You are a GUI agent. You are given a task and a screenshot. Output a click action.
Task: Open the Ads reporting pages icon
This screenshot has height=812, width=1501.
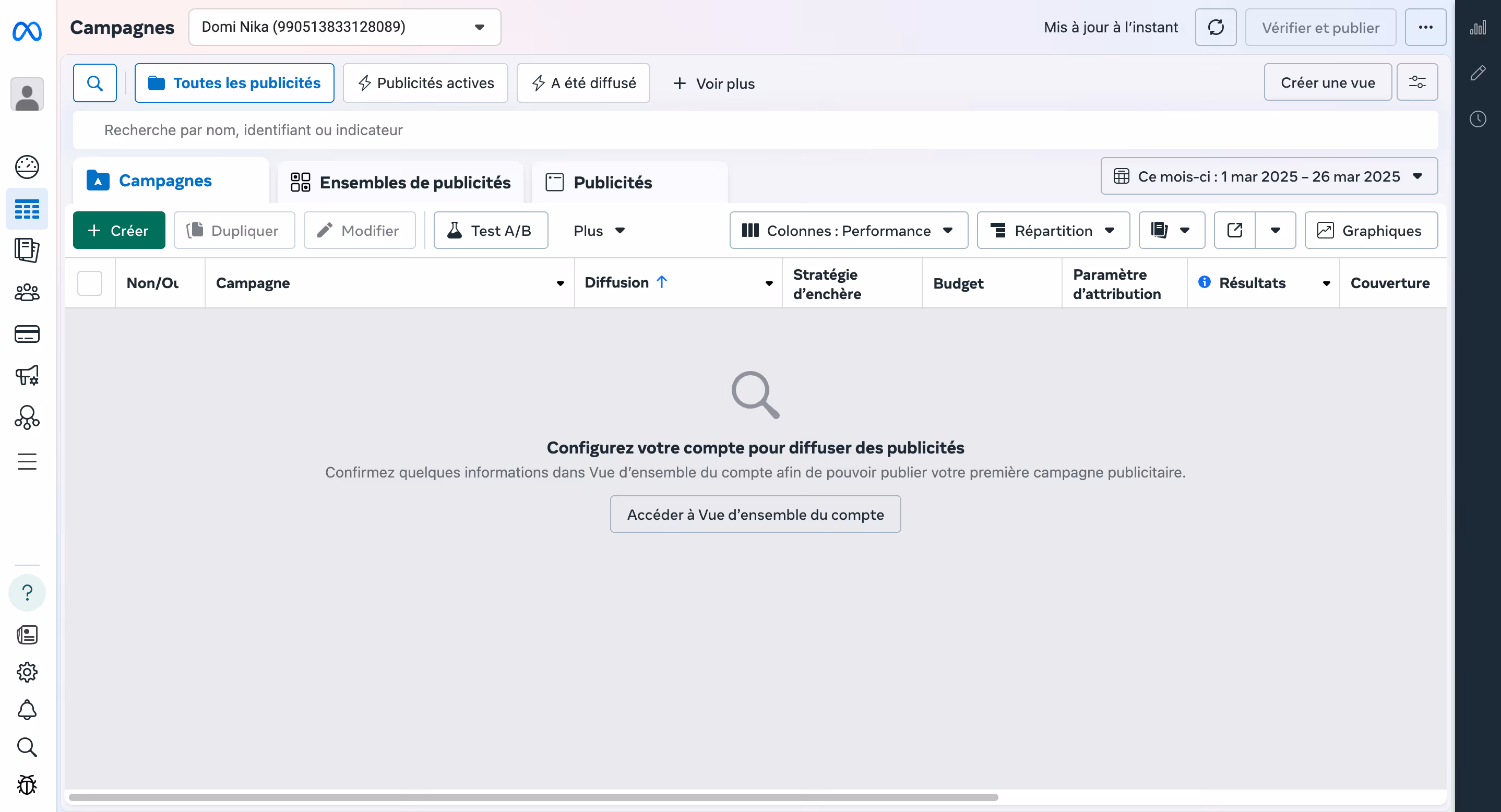[x=27, y=250]
